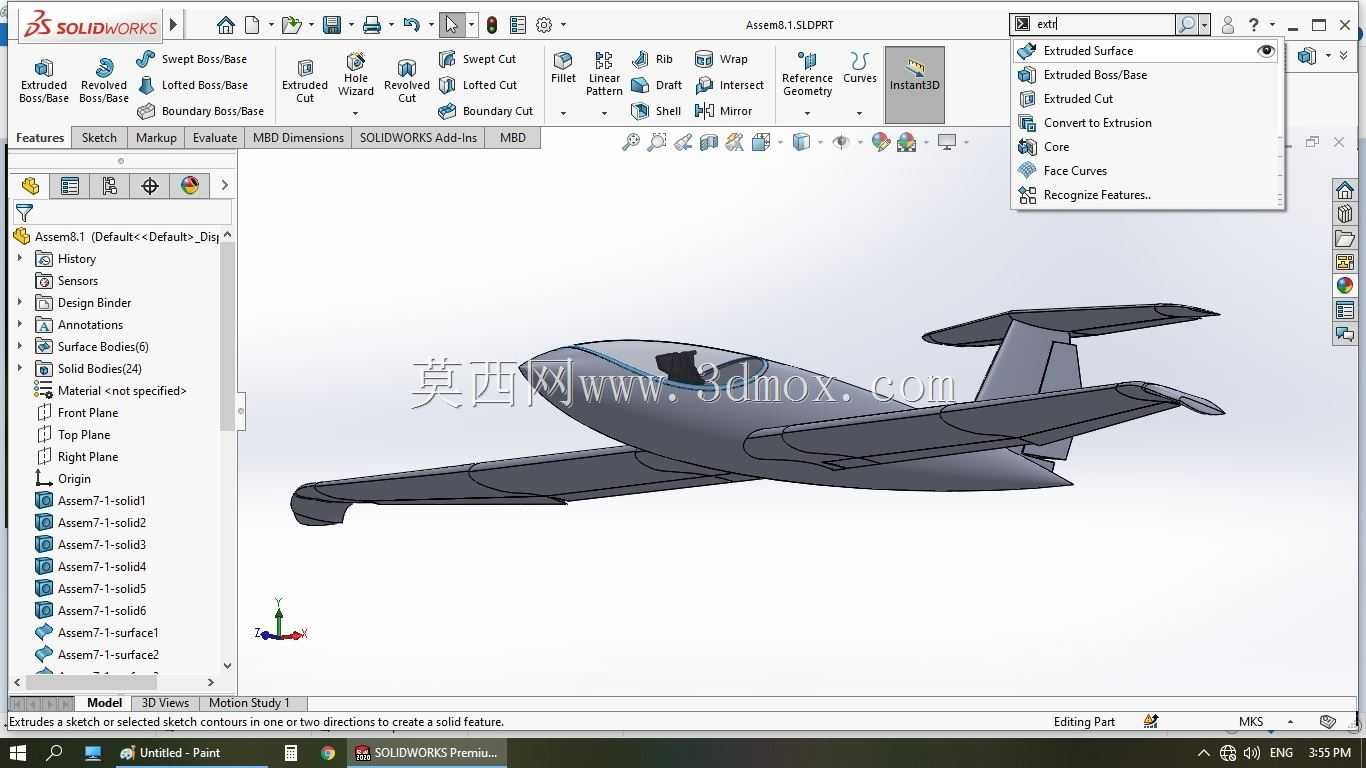Open the DimXpertManager tab icon
The height and width of the screenshot is (768, 1366).
150,185
